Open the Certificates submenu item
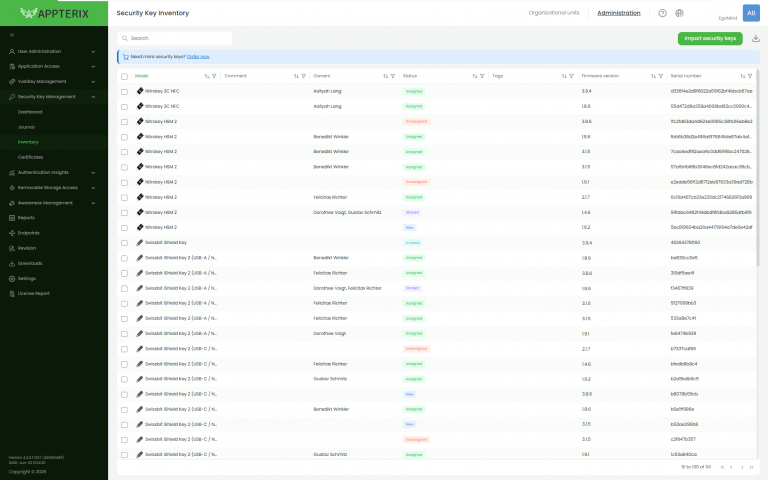The height and width of the screenshot is (480, 768). pyautogui.click(x=30, y=157)
